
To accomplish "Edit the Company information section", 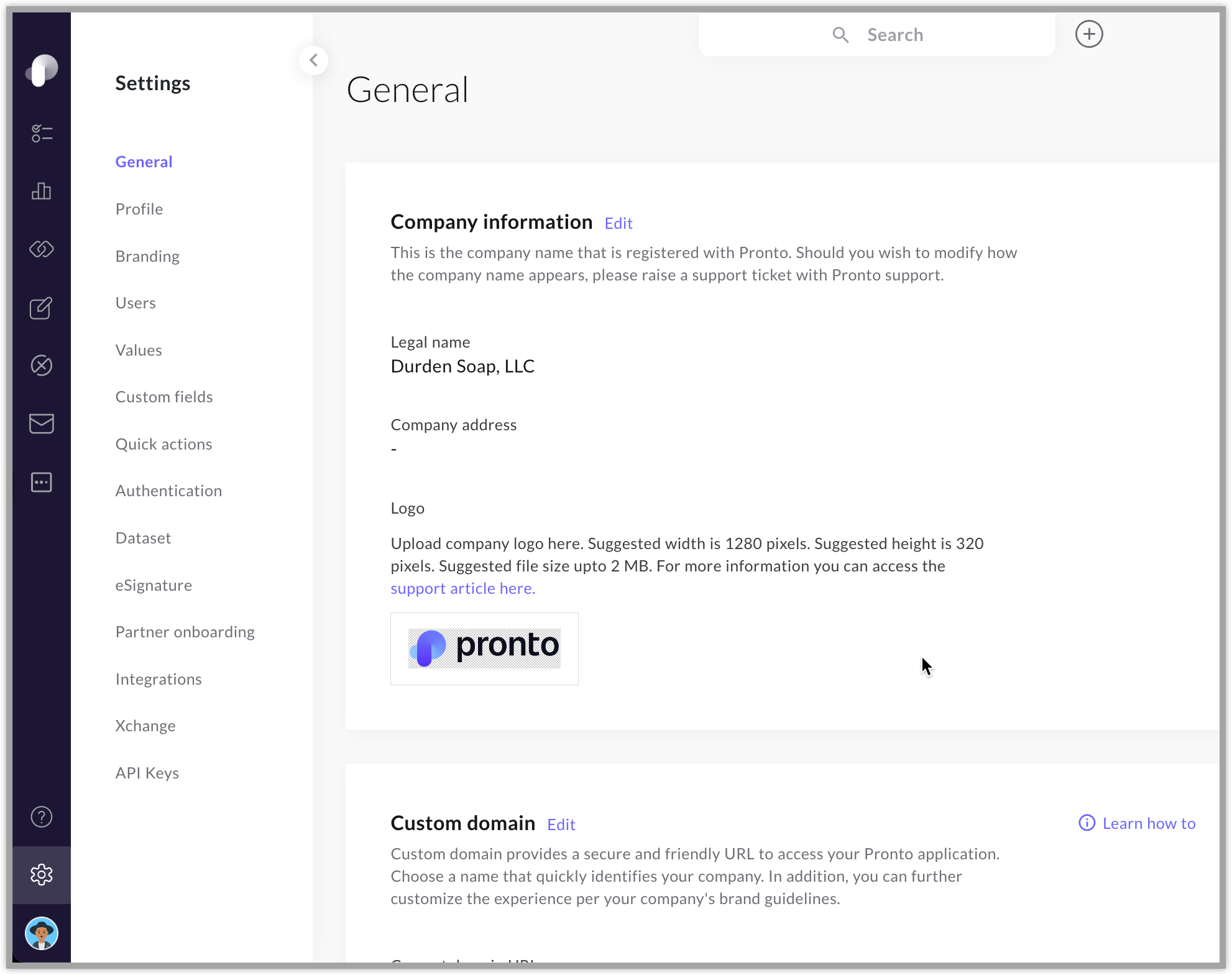I will [618, 223].
